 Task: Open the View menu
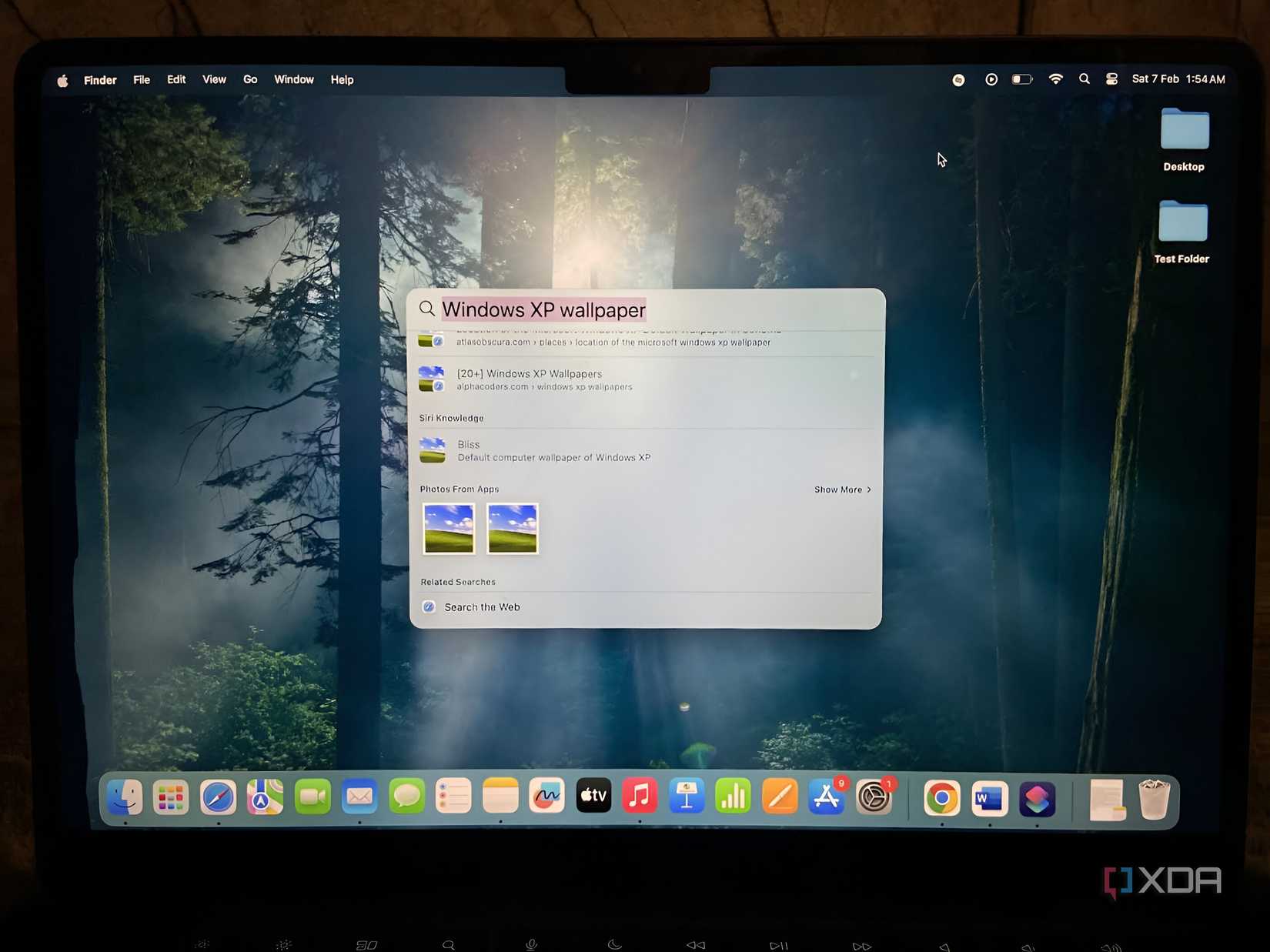coord(214,80)
